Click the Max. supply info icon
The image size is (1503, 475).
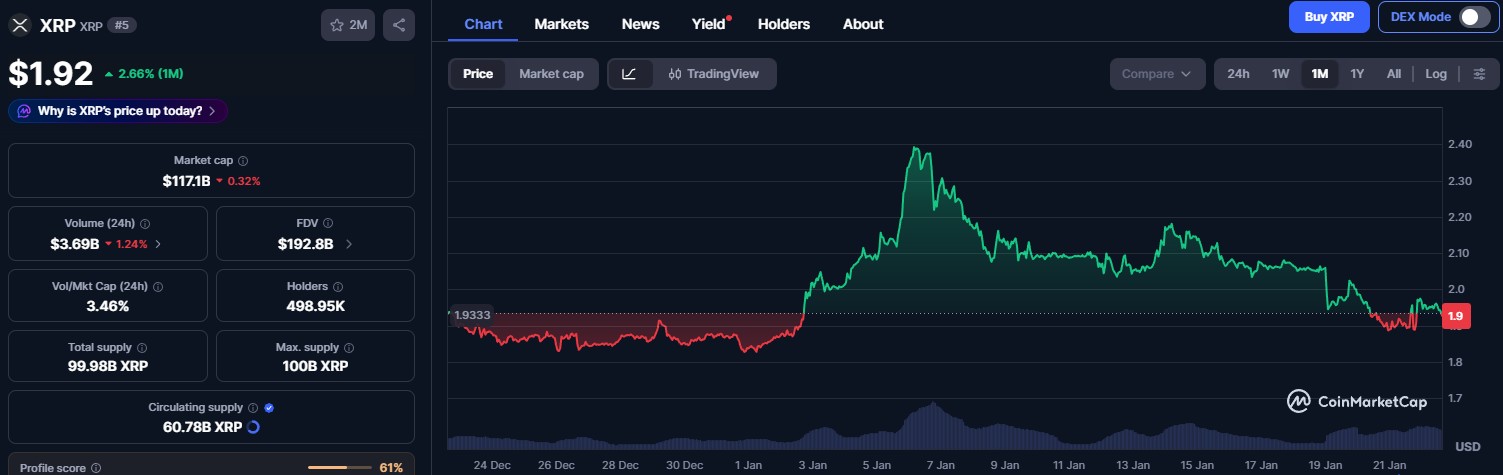pos(349,348)
